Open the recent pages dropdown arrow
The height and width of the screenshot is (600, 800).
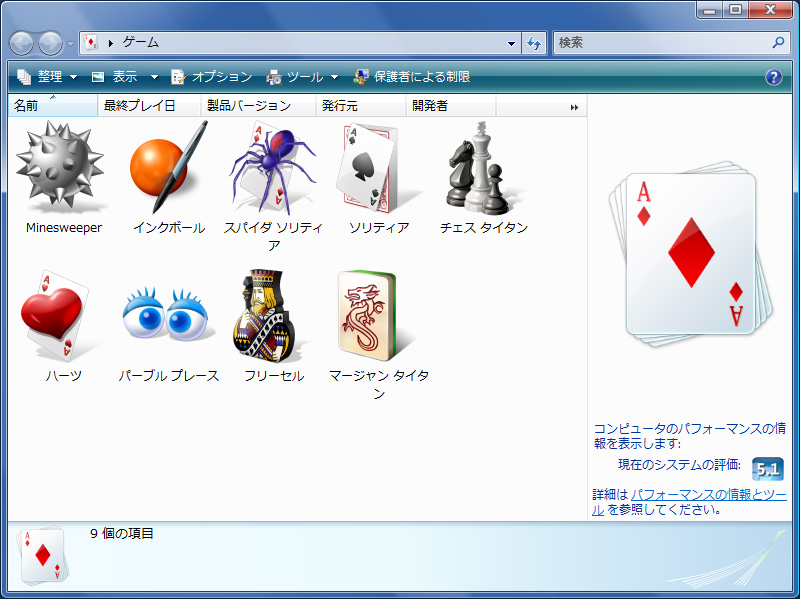[70, 44]
